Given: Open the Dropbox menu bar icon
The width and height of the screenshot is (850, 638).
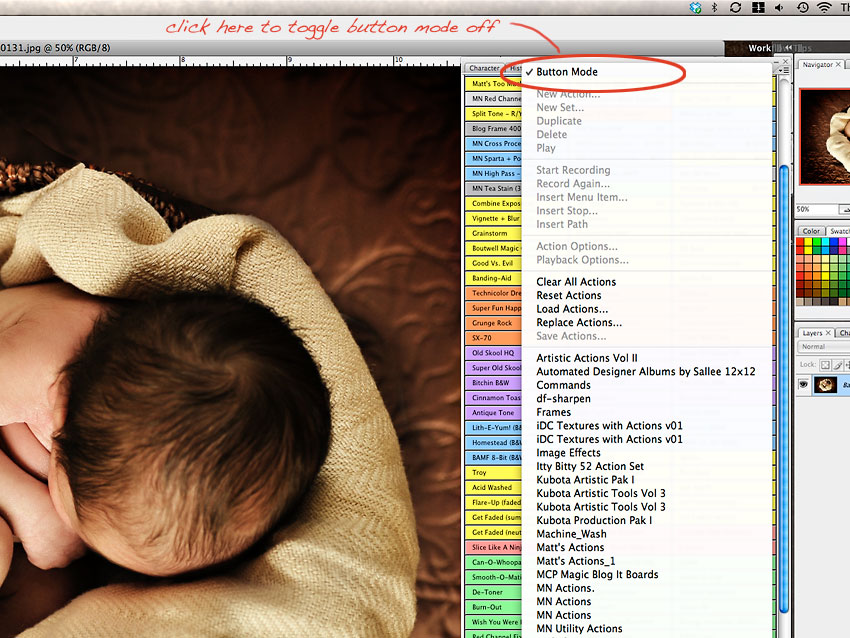Looking at the screenshot, I should (x=696, y=8).
